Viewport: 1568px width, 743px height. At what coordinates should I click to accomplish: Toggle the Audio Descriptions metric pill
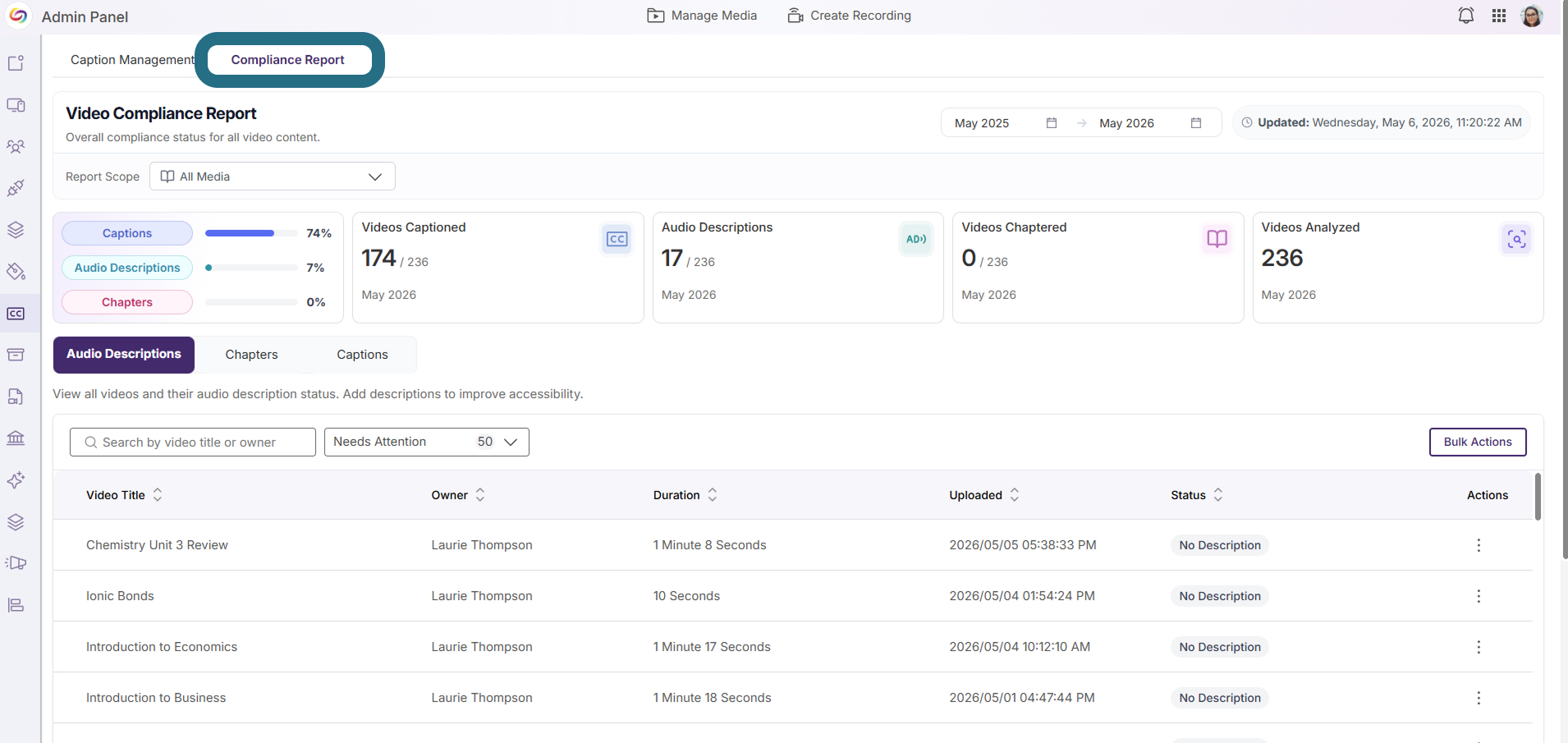[127, 268]
